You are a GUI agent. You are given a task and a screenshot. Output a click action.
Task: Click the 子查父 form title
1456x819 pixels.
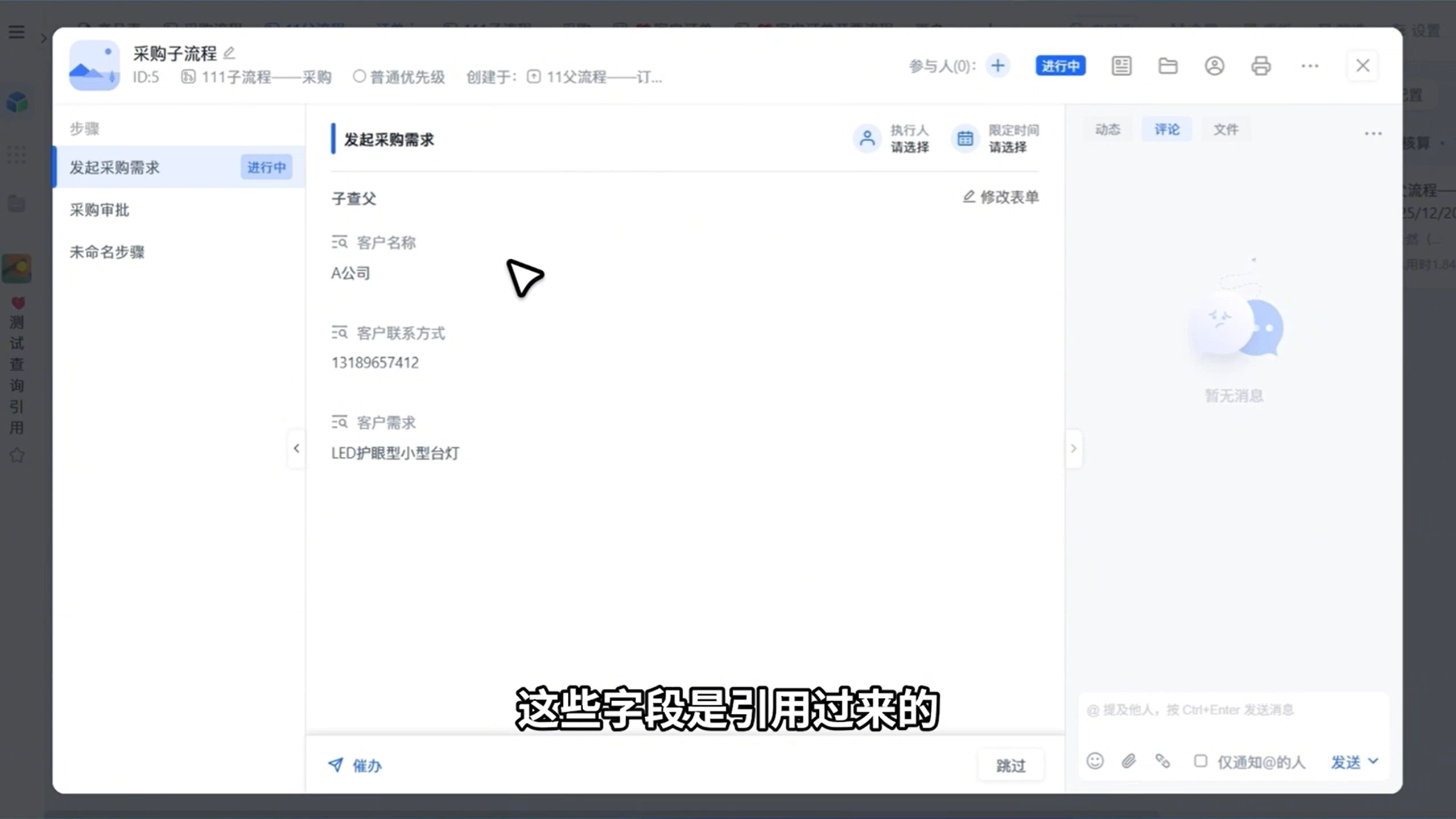354,198
